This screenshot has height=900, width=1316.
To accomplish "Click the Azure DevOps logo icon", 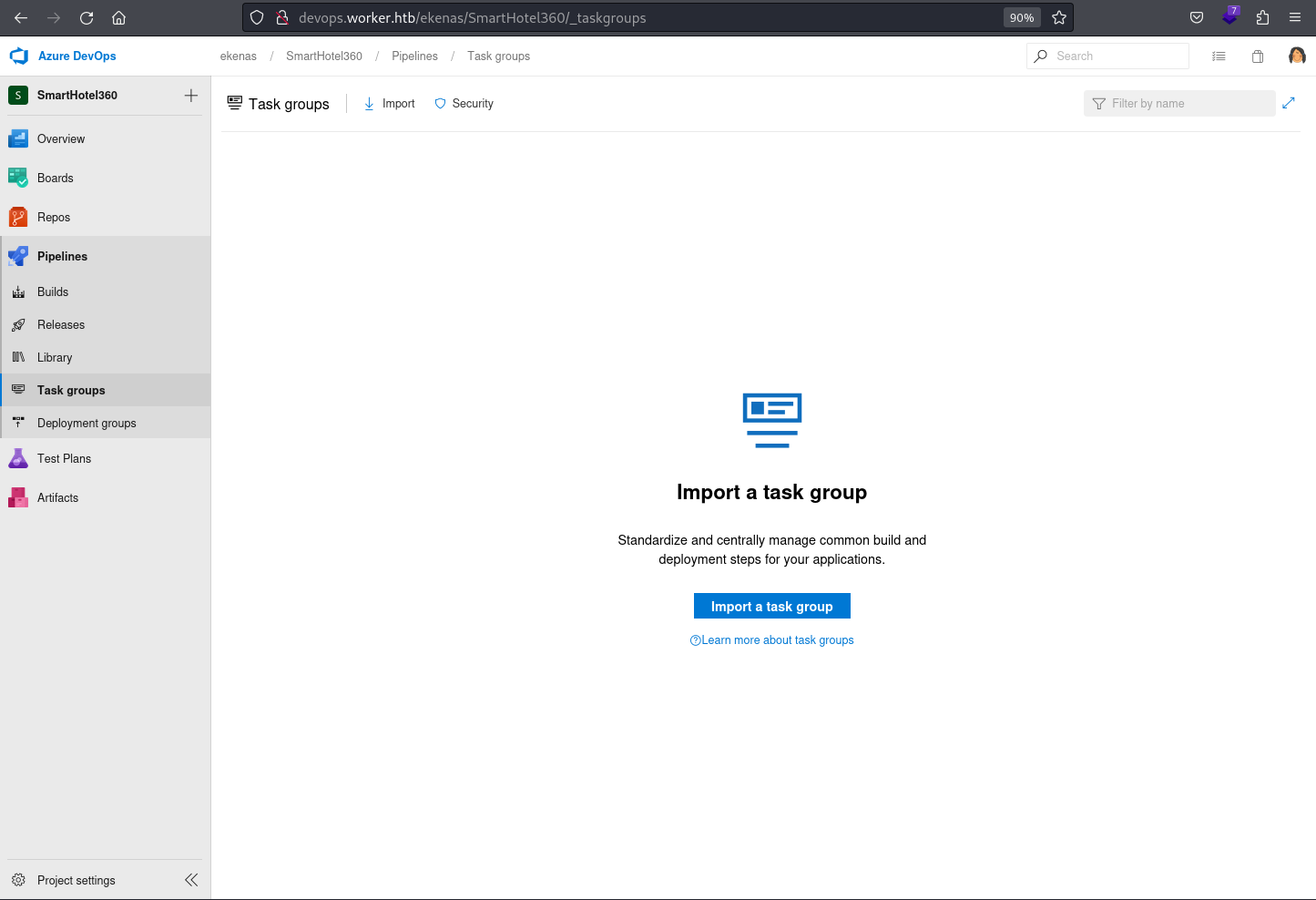I will tap(18, 56).
